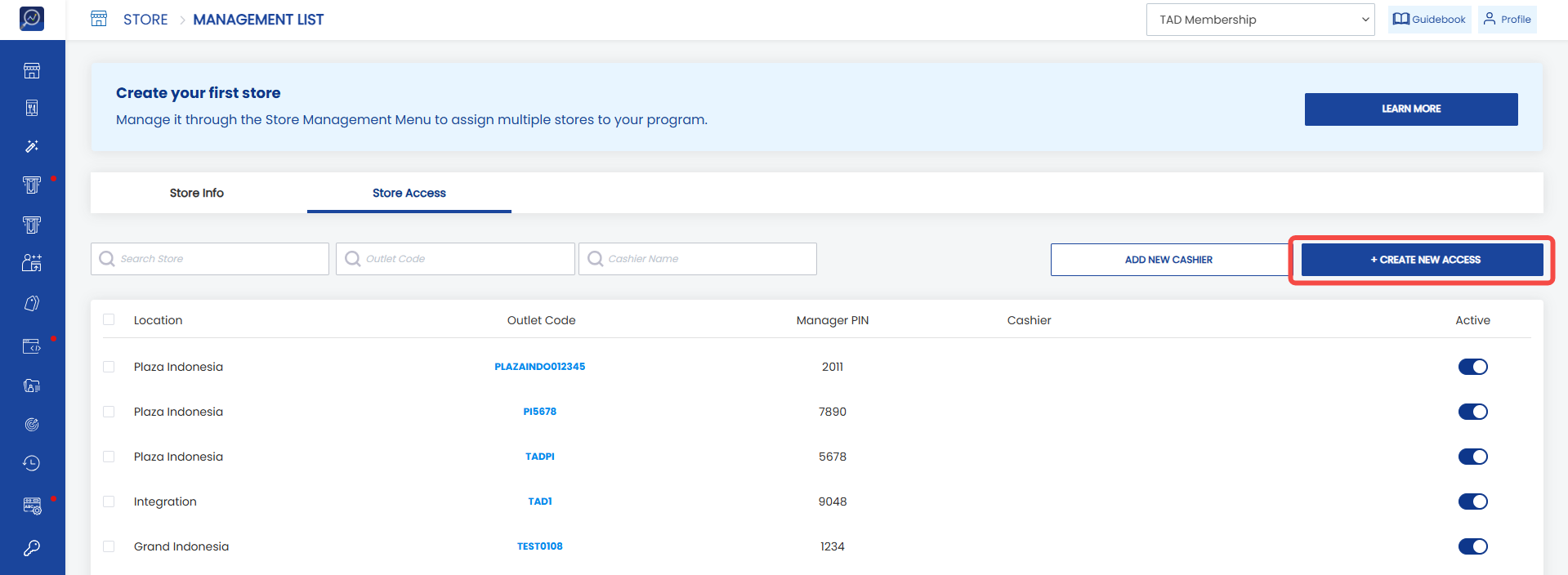Screen dimensions: 1568x575
Task: Toggle the Active switch for TEST0108
Action: pyautogui.click(x=1472, y=546)
